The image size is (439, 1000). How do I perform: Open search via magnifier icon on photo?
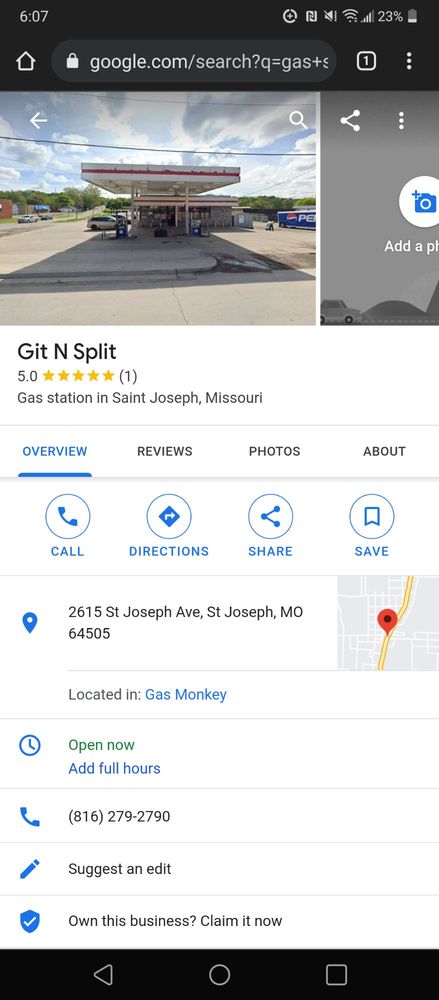pos(298,120)
